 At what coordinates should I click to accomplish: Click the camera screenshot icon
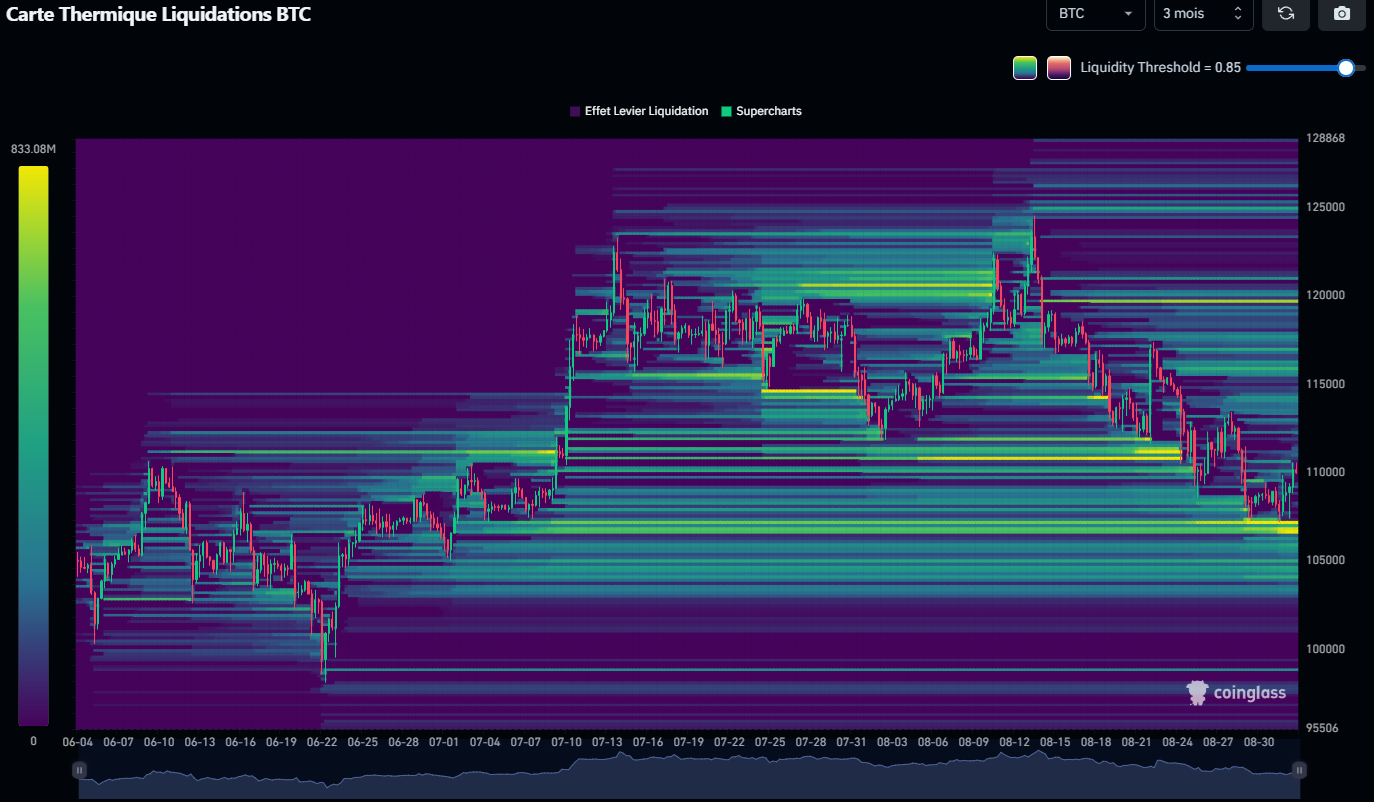(1342, 15)
